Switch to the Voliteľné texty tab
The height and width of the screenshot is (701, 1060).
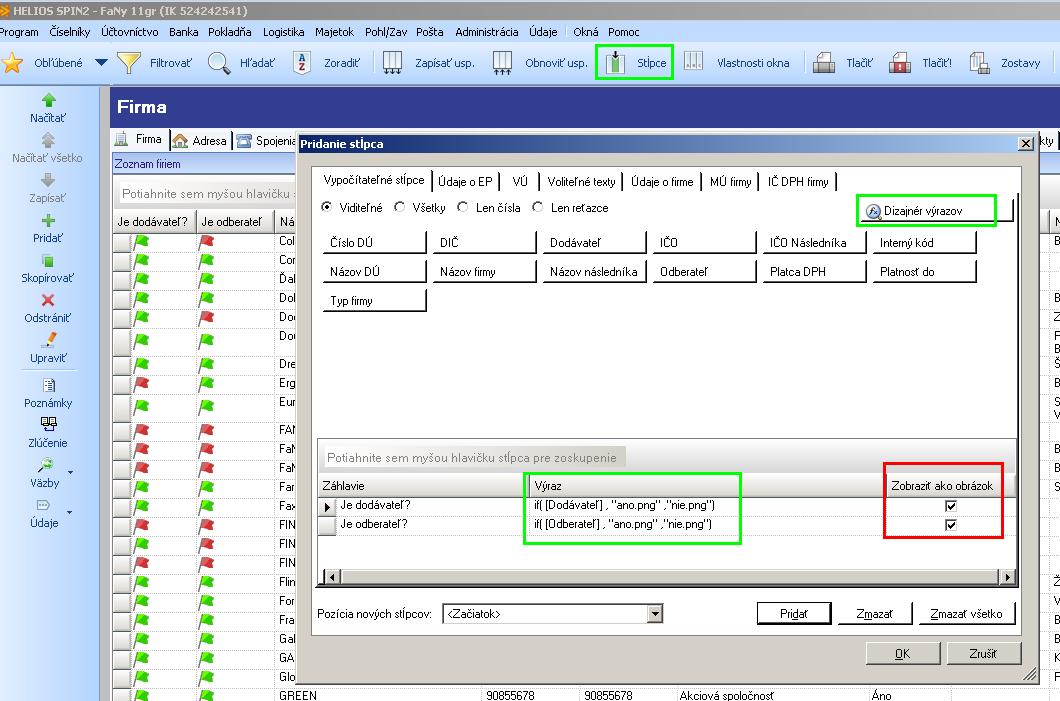[581, 182]
